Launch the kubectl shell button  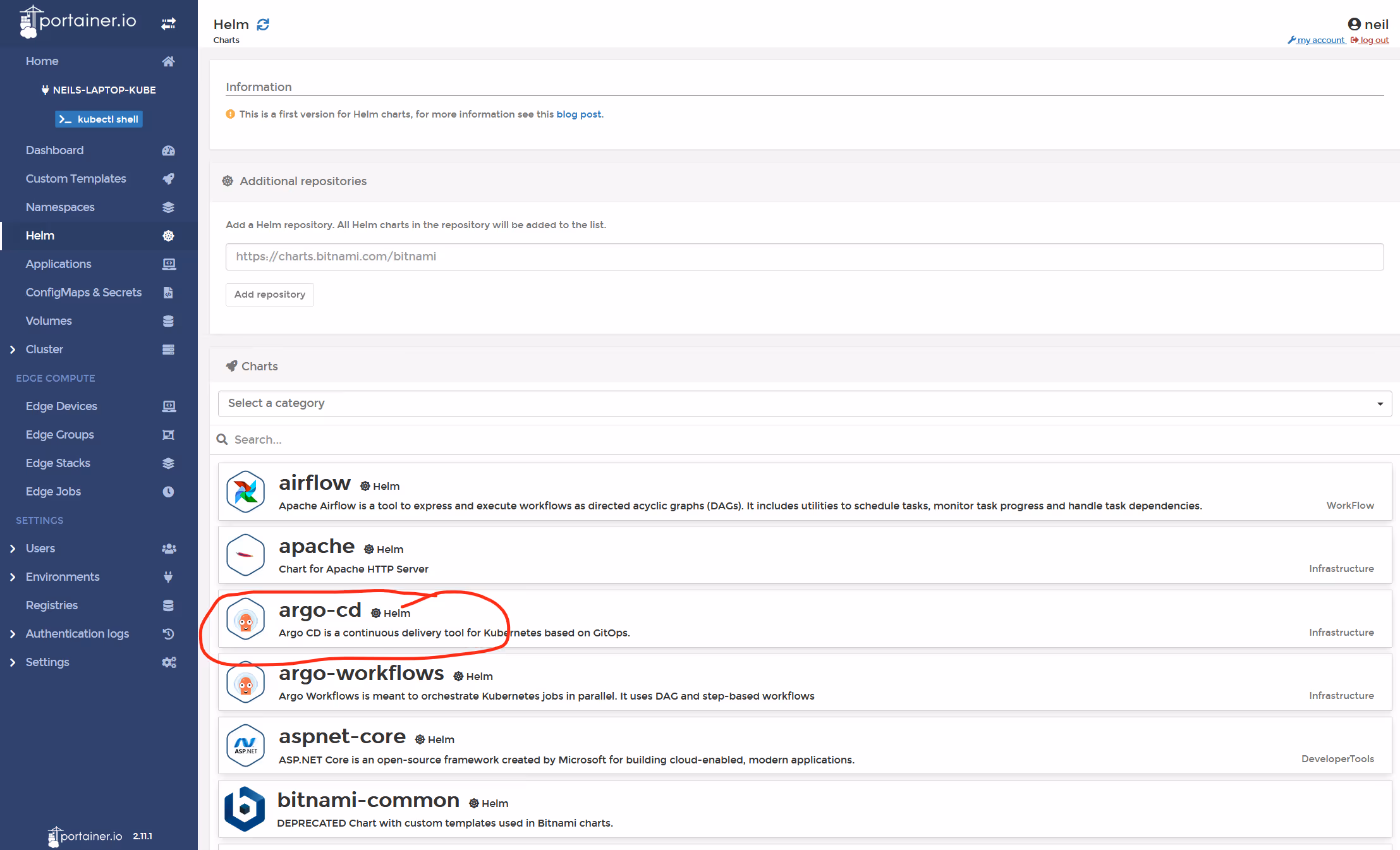click(99, 119)
